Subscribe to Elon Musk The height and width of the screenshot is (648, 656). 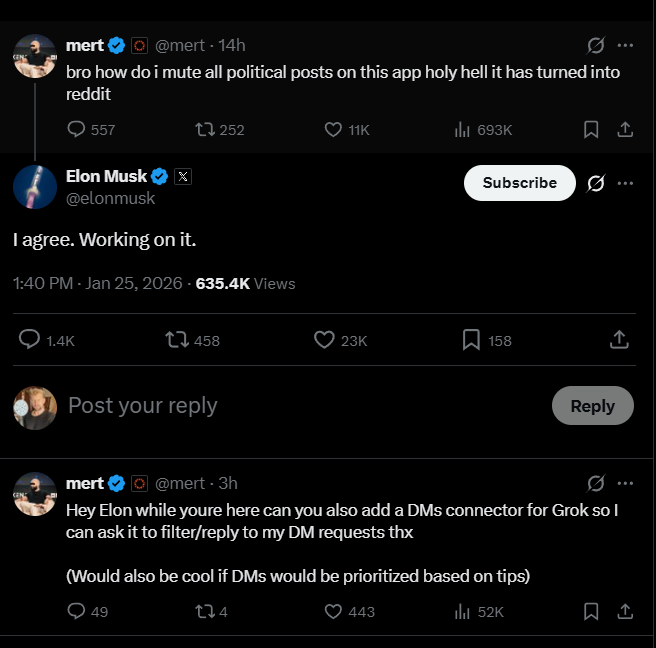pyautogui.click(x=519, y=183)
